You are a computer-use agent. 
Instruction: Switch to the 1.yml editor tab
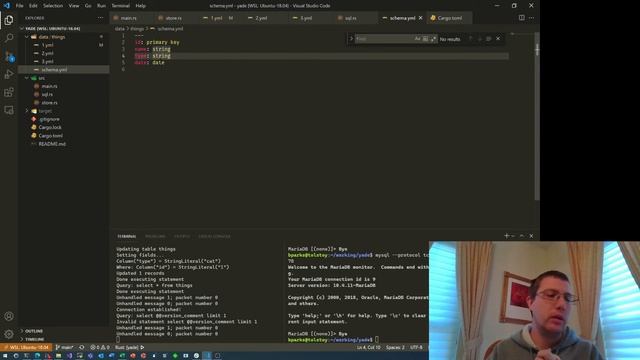click(x=217, y=18)
